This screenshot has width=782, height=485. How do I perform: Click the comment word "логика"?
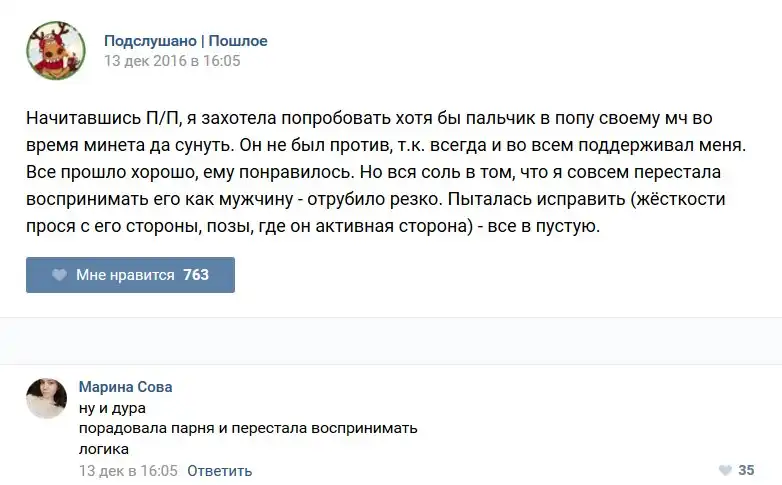[104, 448]
